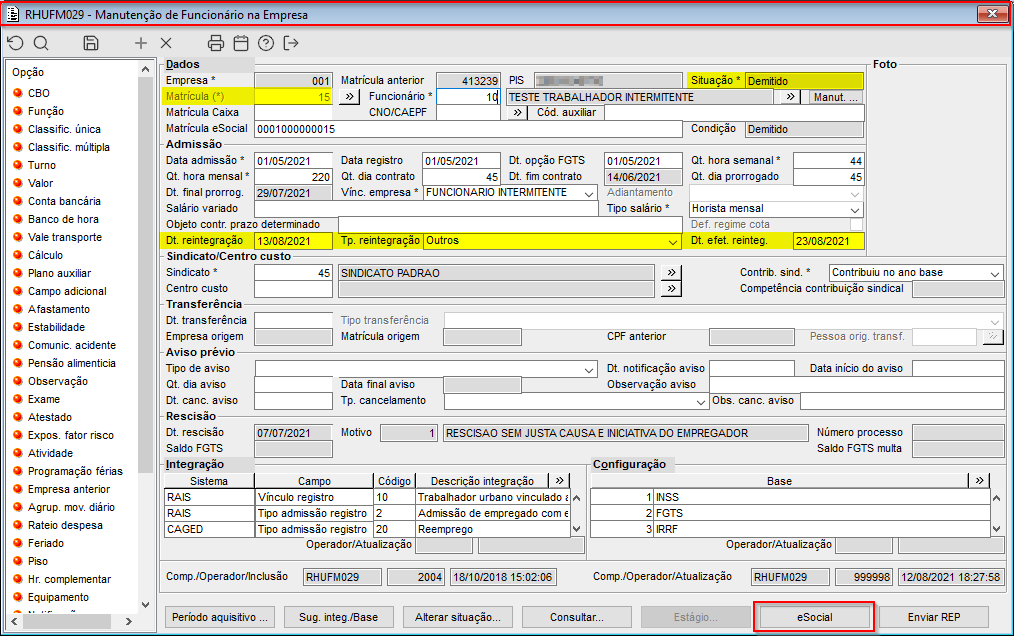Open the Banco de hora option
The width and height of the screenshot is (1014, 636).
point(63,219)
